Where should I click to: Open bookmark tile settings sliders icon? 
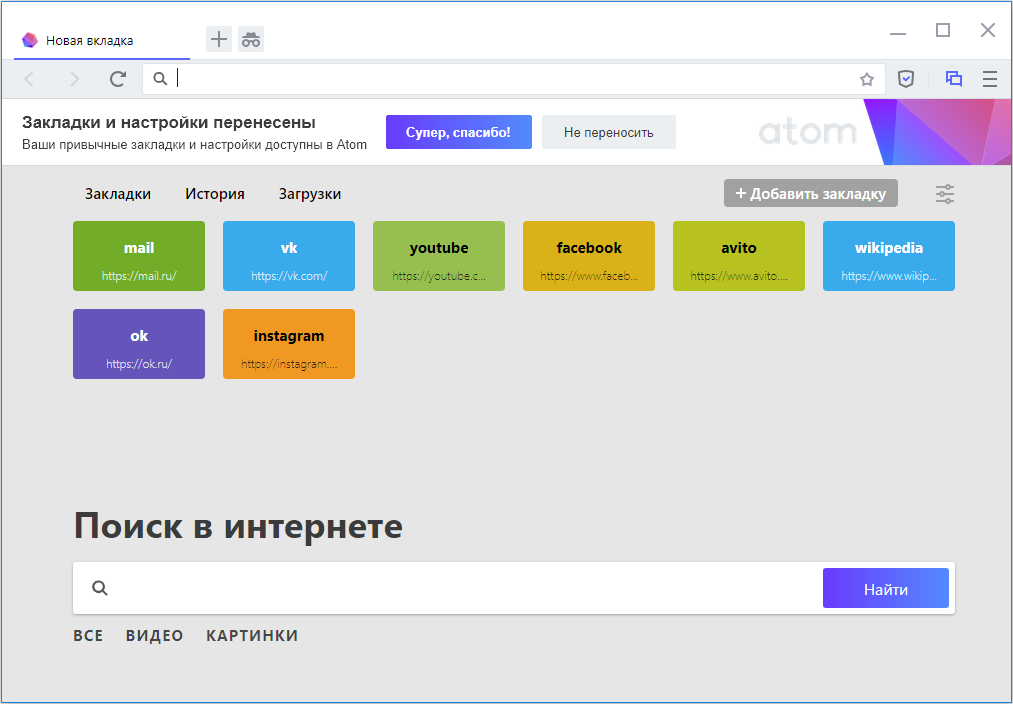(x=945, y=194)
